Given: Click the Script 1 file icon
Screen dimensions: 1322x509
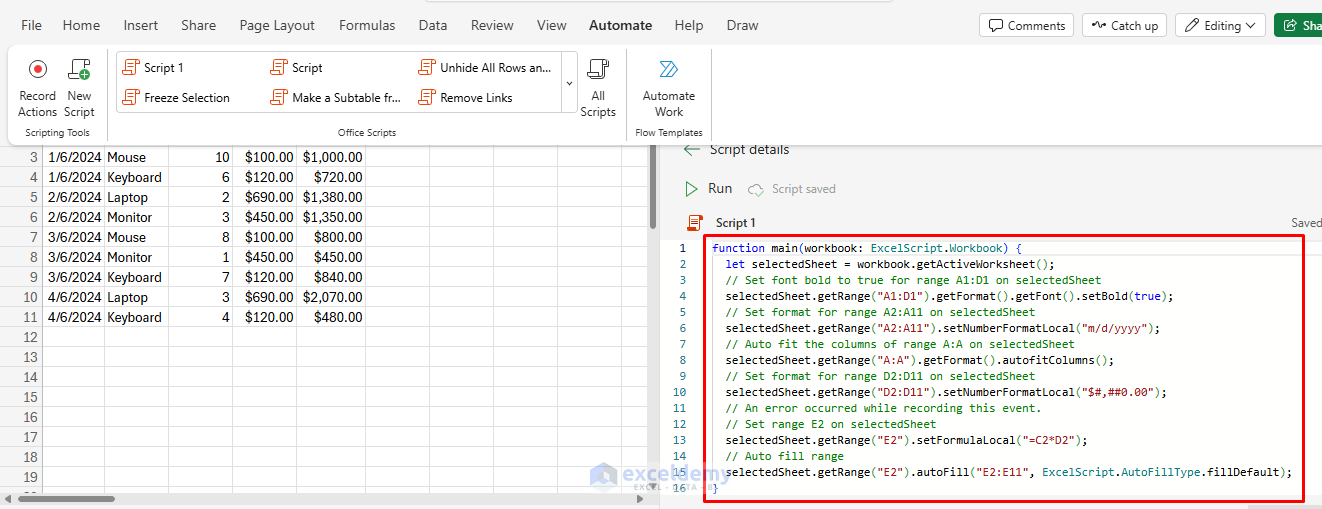Looking at the screenshot, I should pos(695,223).
